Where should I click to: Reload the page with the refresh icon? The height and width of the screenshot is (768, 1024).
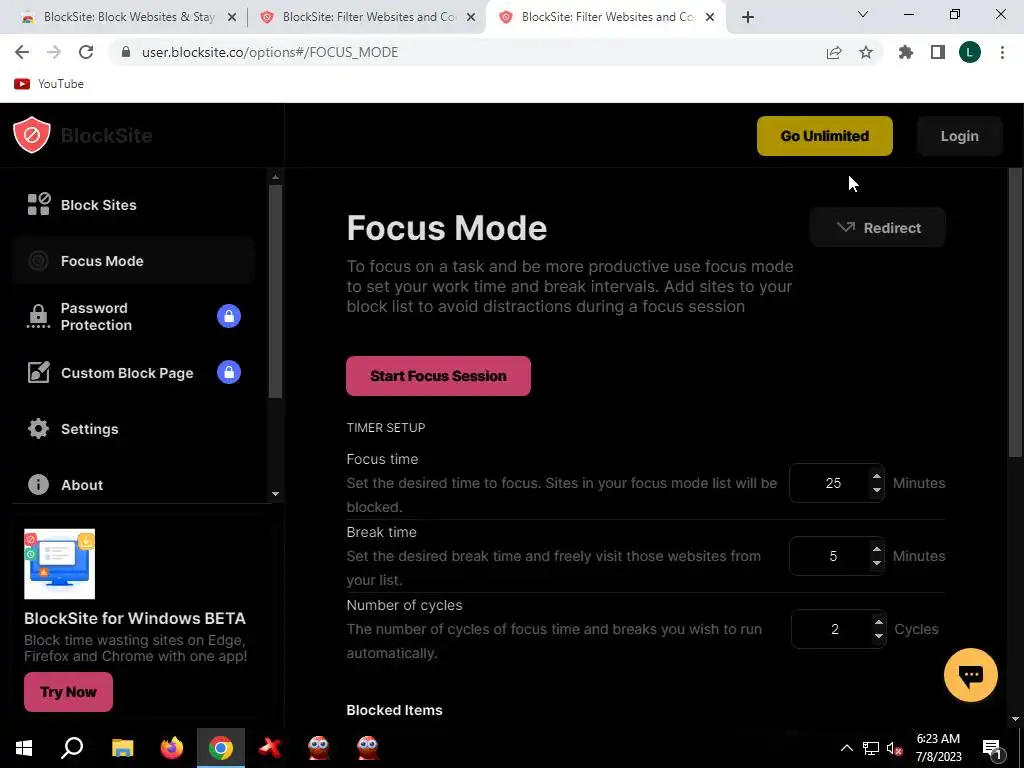86,52
